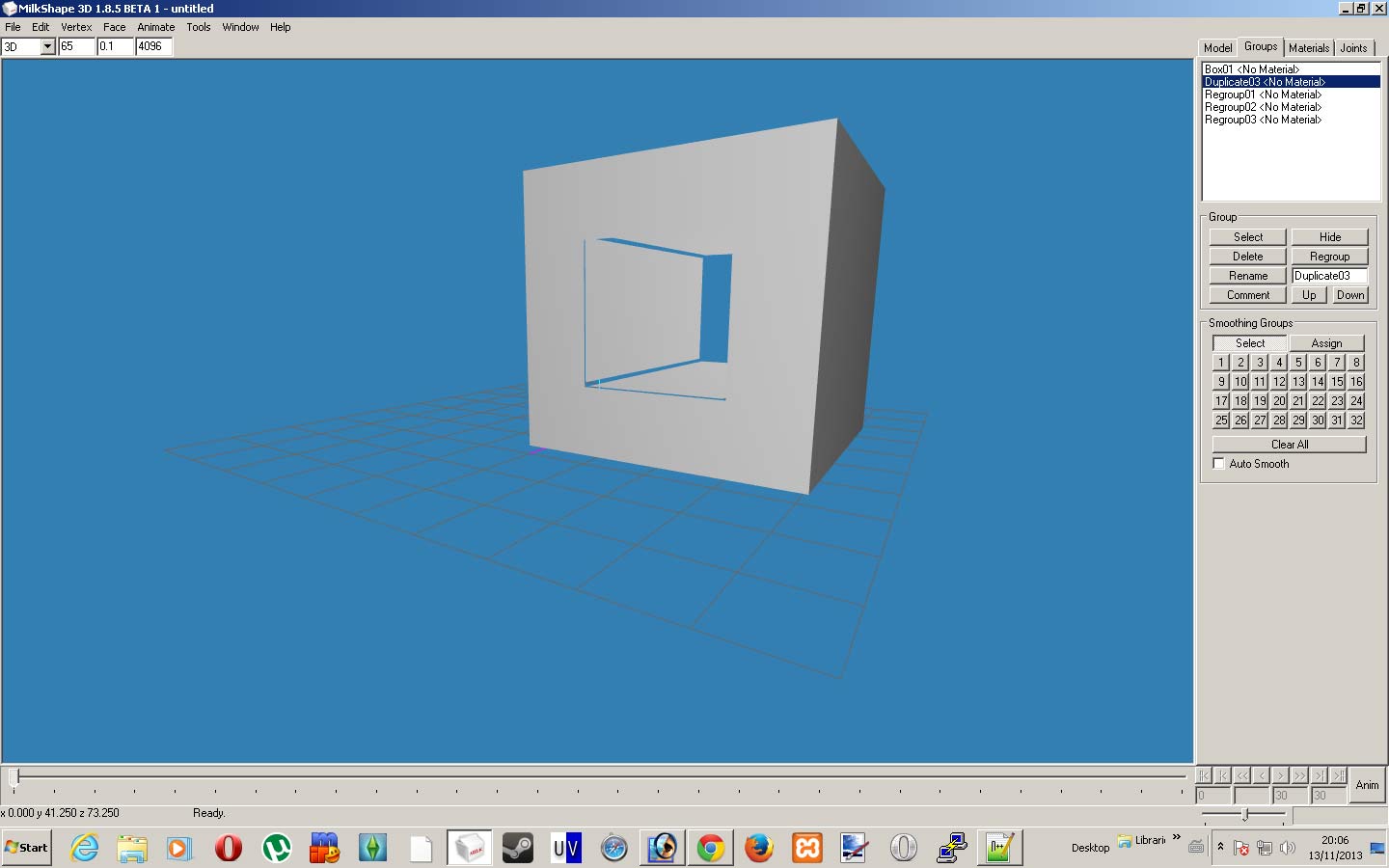Click the Opera browser taskbar icon
The image size is (1389, 868).
pyautogui.click(x=229, y=848)
